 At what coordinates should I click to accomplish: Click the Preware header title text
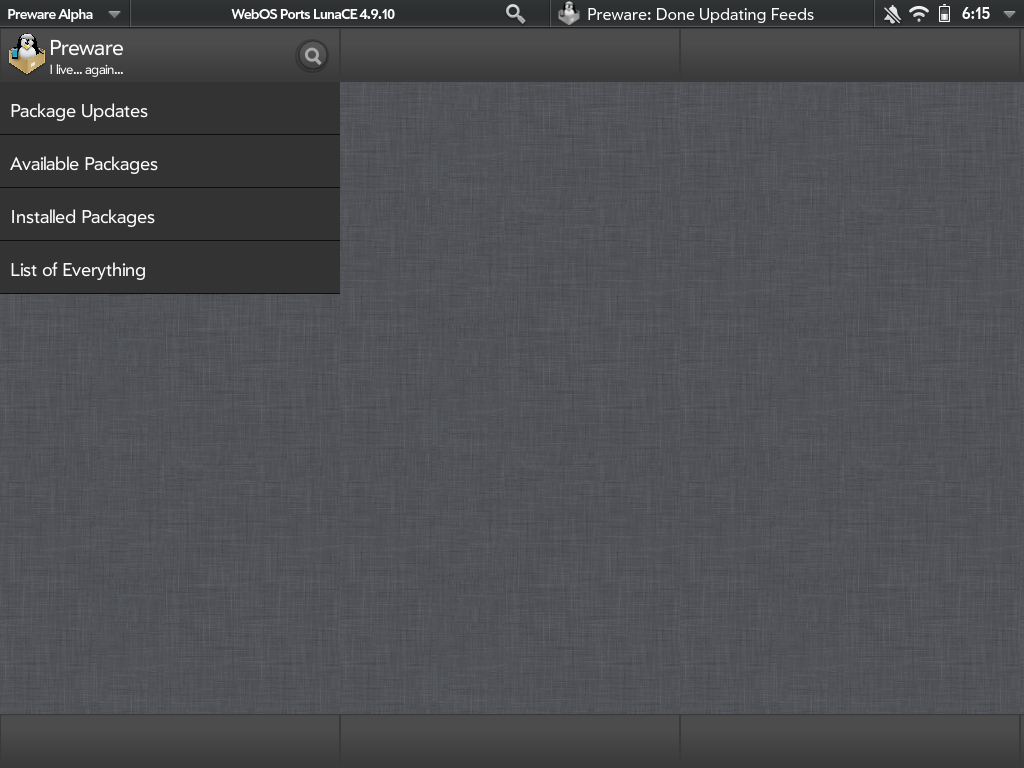pyautogui.click(x=86, y=48)
